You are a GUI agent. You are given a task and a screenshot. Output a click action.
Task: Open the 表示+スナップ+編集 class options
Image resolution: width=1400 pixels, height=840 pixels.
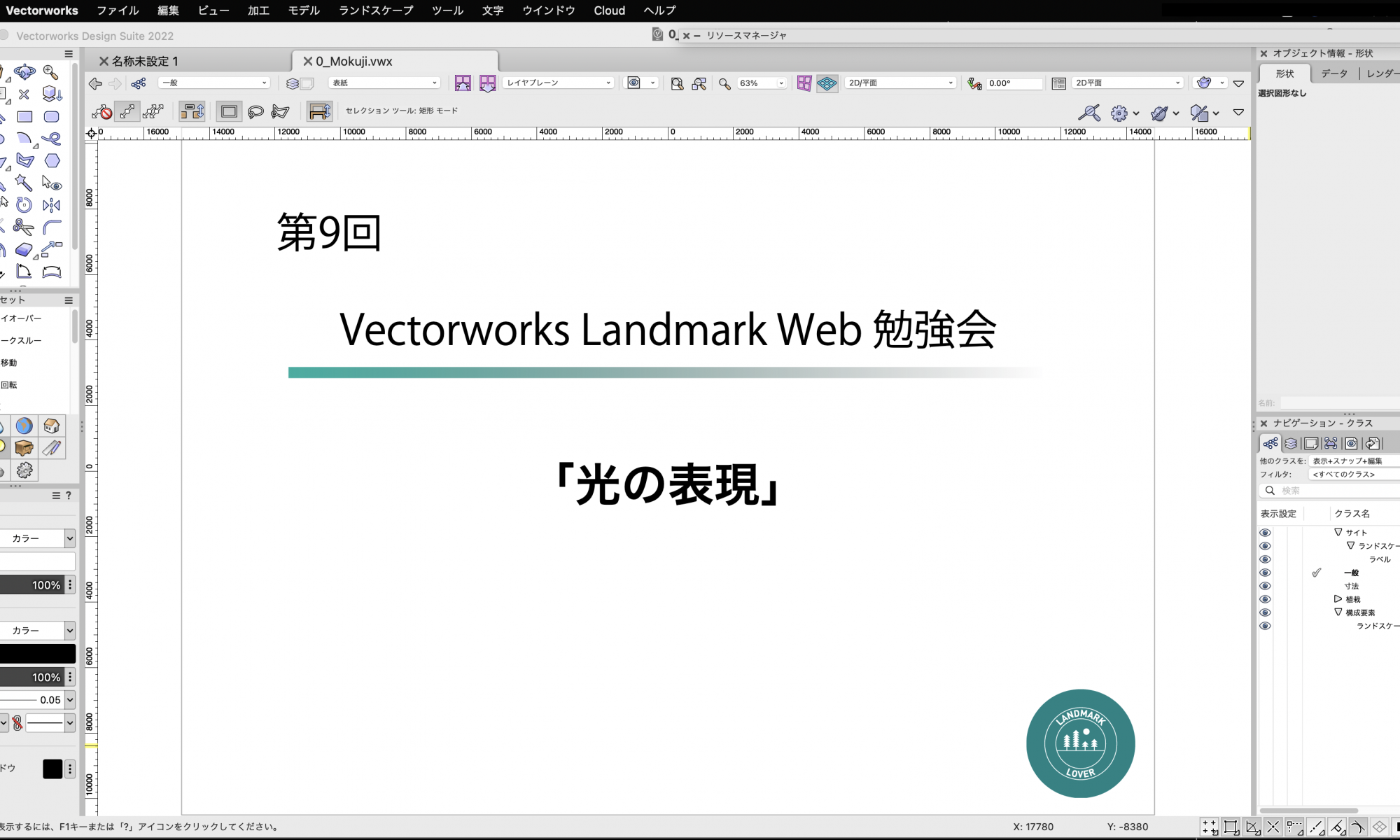pyautogui.click(x=1354, y=461)
